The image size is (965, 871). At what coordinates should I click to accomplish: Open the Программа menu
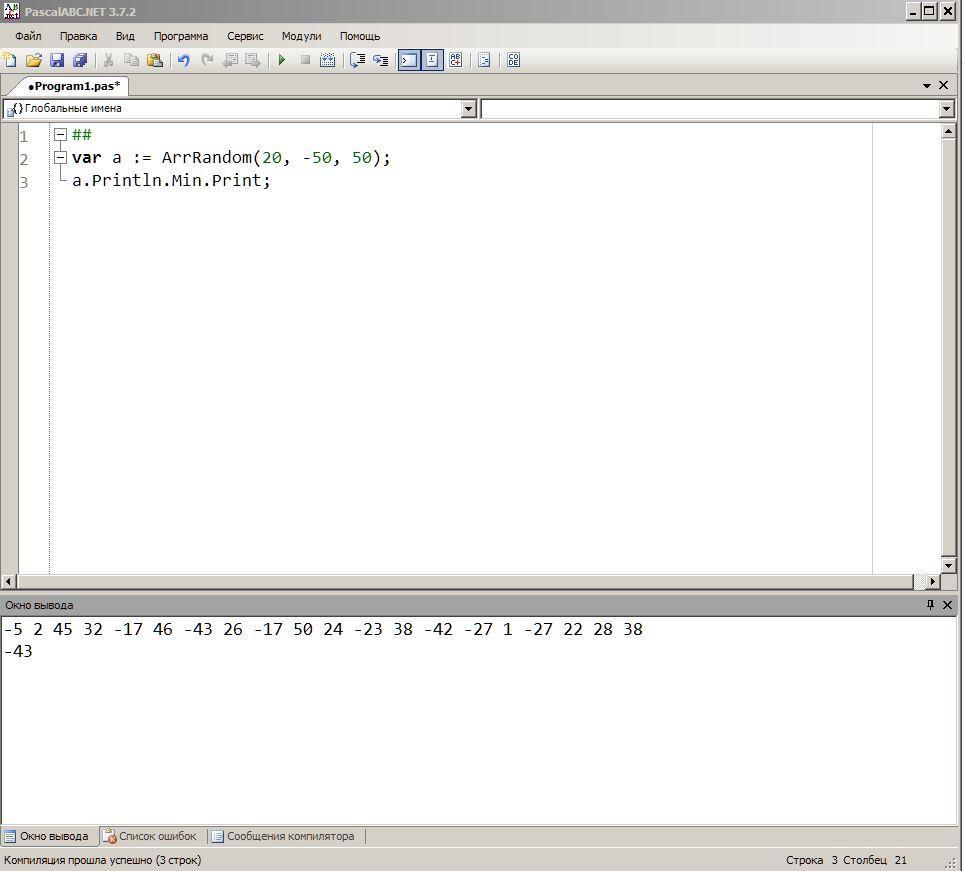[x=181, y=36]
